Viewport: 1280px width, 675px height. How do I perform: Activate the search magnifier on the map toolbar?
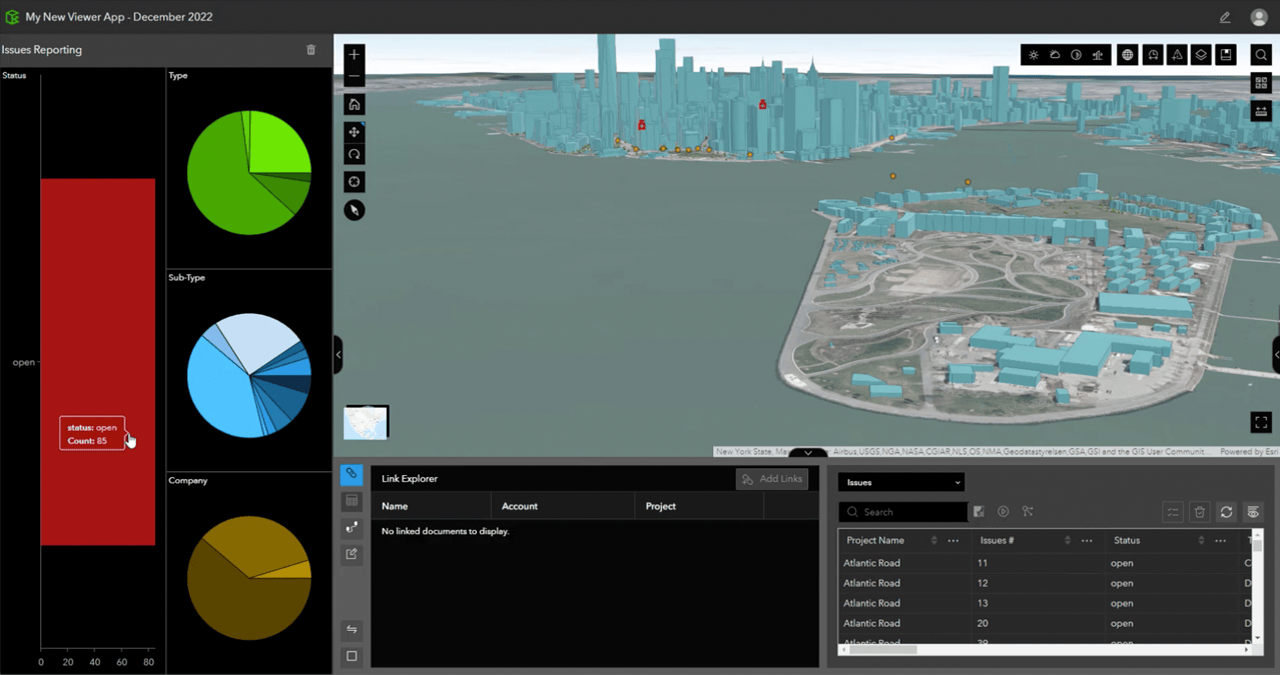click(1260, 55)
